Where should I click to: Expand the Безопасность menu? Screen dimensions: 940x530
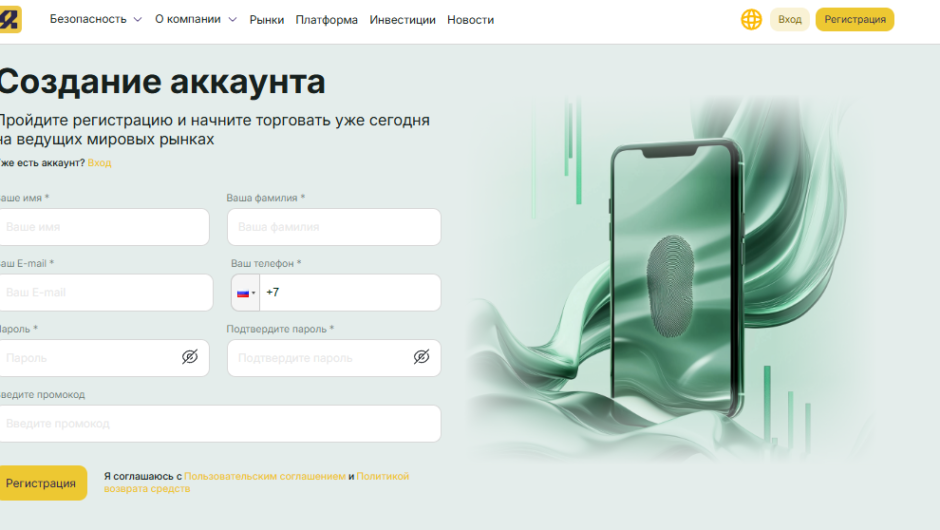coord(96,19)
